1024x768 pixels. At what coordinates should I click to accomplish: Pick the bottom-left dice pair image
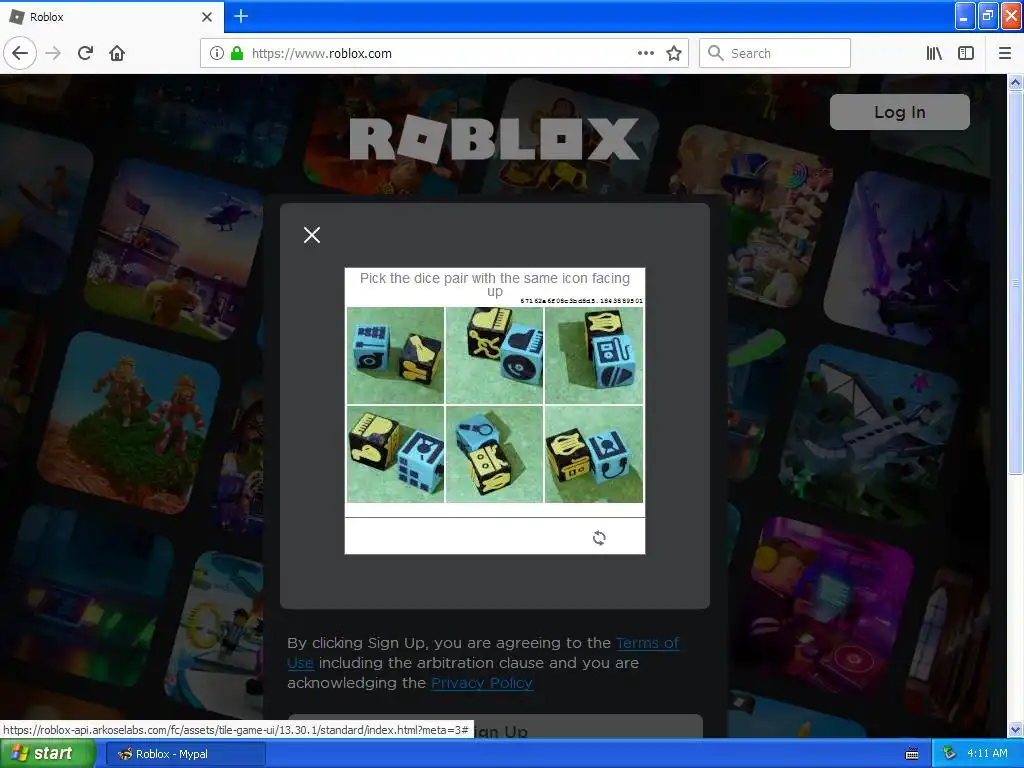pos(395,454)
